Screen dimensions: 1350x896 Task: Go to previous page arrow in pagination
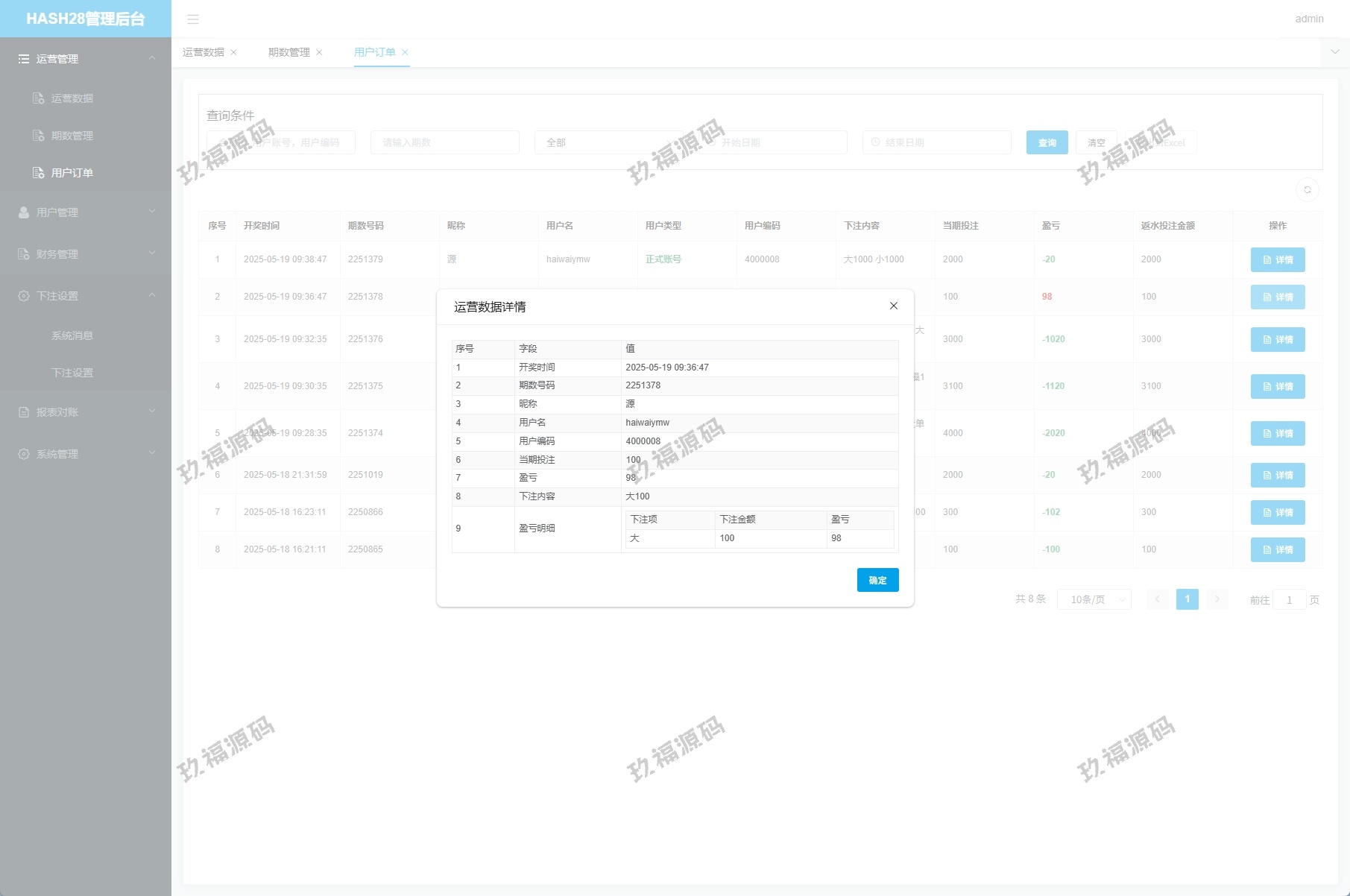pyautogui.click(x=1158, y=599)
